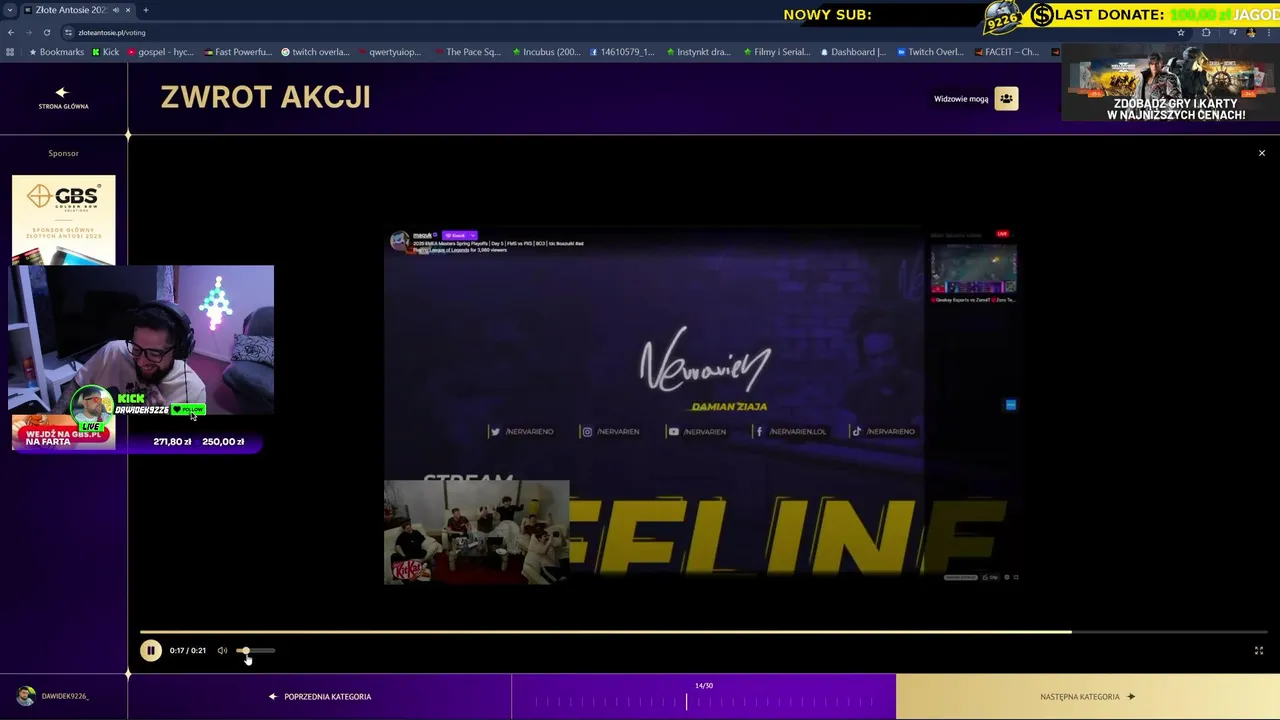Click the green Follow button on Kick overlay
The height and width of the screenshot is (720, 1280).
pos(188,409)
